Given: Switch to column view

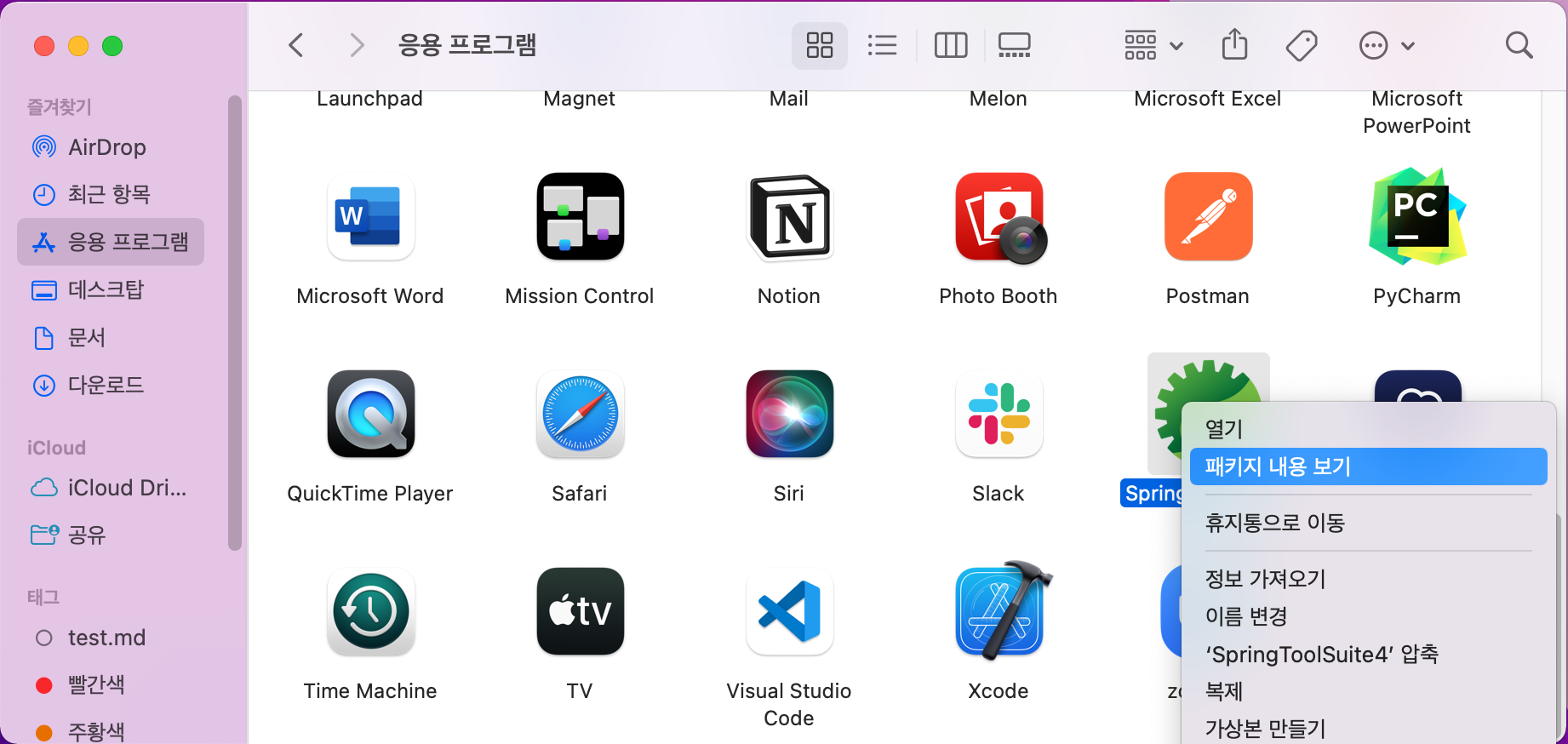Looking at the screenshot, I should 951,45.
